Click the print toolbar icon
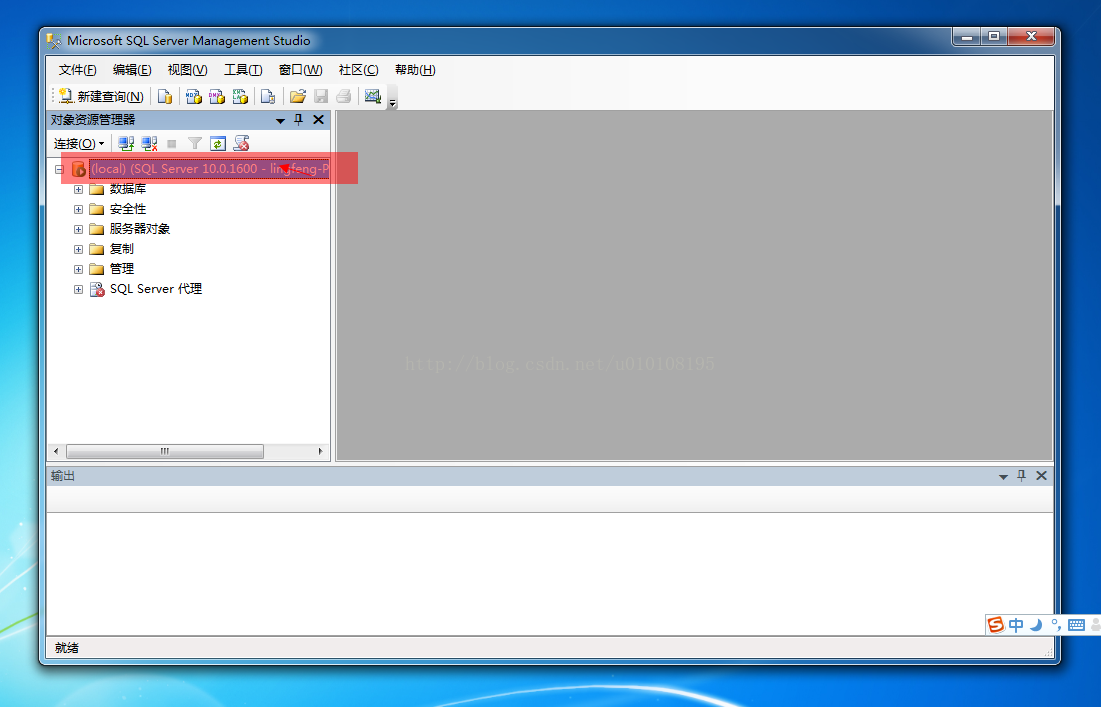 click(343, 96)
